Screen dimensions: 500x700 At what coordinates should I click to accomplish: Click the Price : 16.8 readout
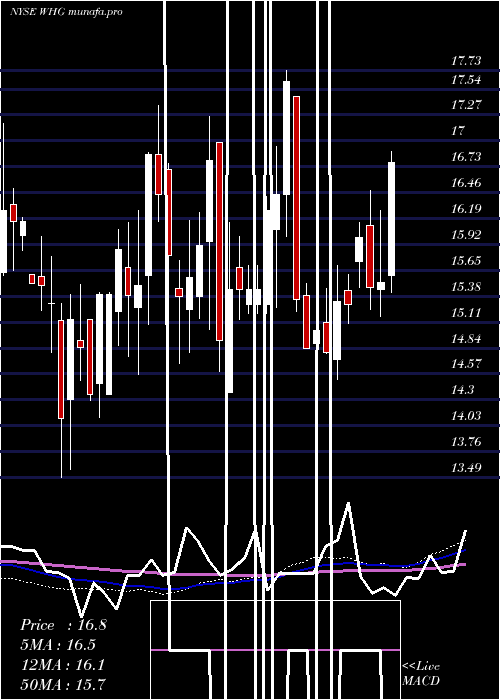(63, 625)
